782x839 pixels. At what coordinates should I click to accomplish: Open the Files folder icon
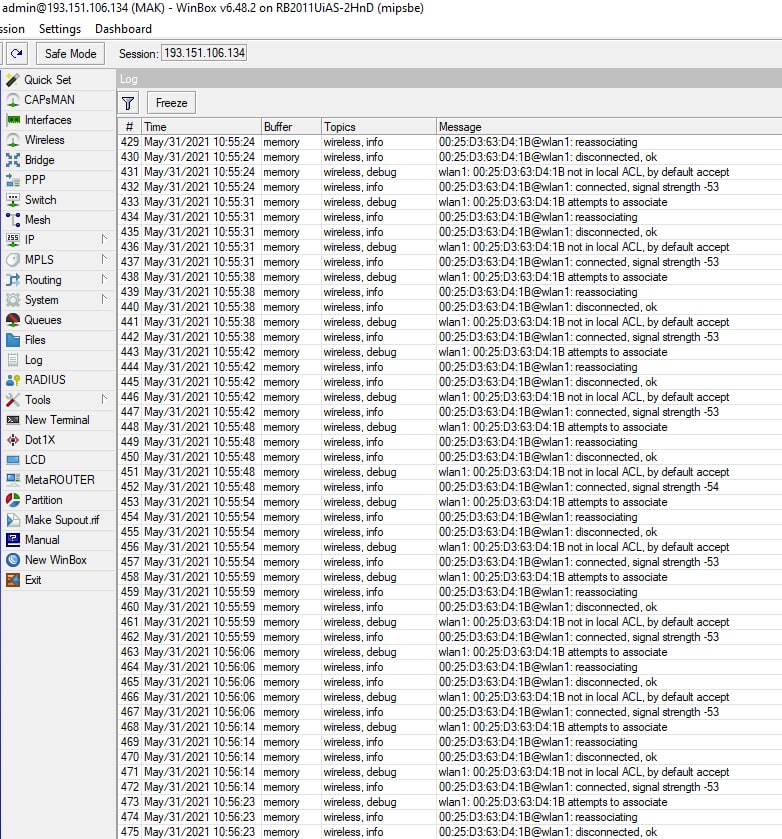coord(13,340)
